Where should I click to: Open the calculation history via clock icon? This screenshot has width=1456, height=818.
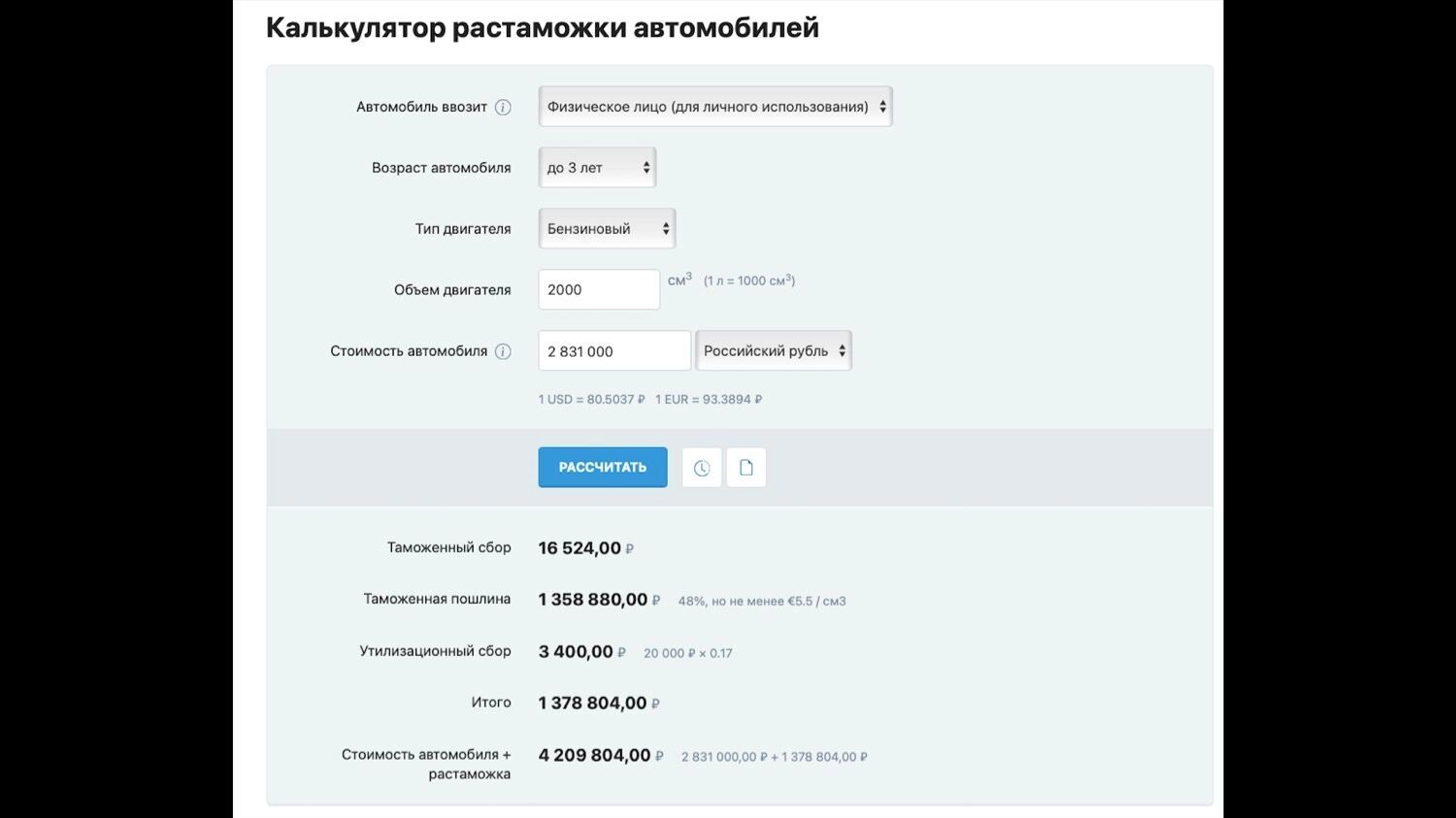pos(701,467)
